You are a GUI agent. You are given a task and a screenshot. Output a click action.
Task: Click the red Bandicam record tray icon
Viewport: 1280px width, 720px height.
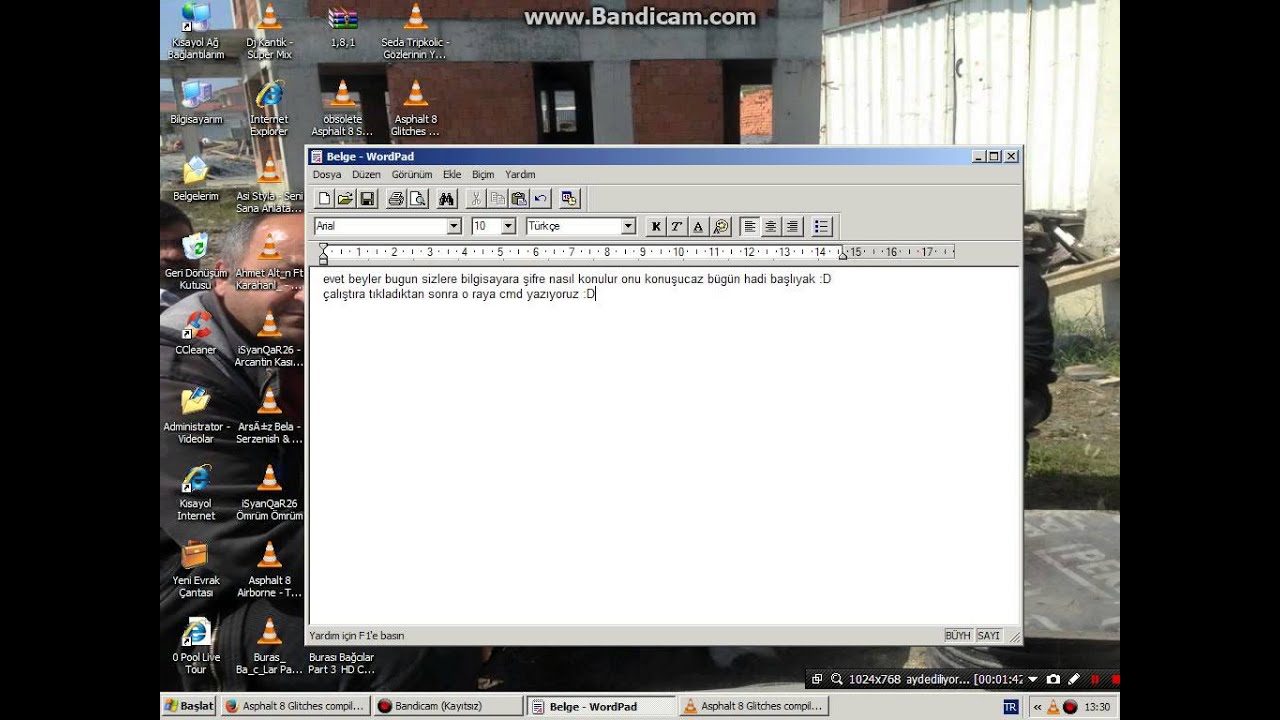1070,707
